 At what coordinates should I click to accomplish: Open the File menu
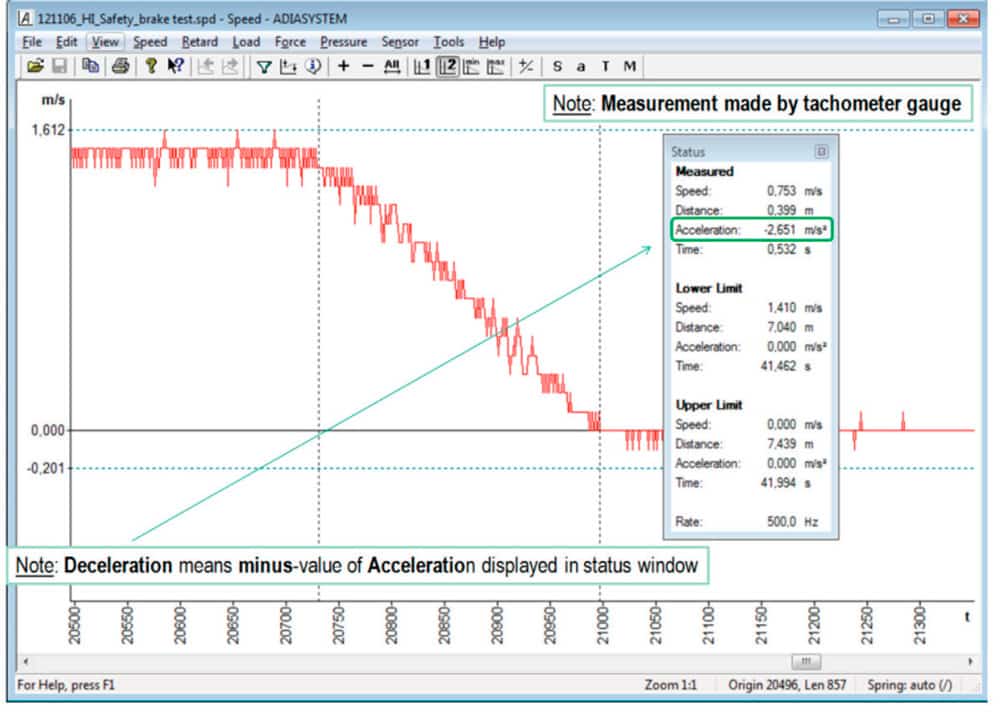pos(32,42)
